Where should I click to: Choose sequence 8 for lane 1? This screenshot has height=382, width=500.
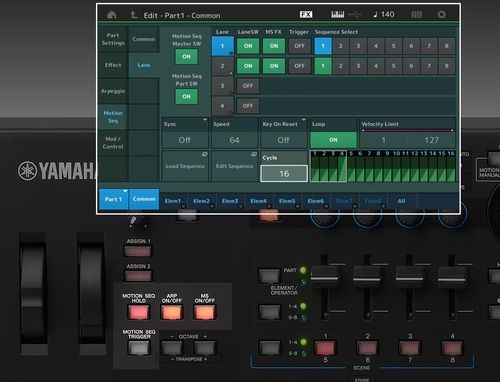[446, 46]
